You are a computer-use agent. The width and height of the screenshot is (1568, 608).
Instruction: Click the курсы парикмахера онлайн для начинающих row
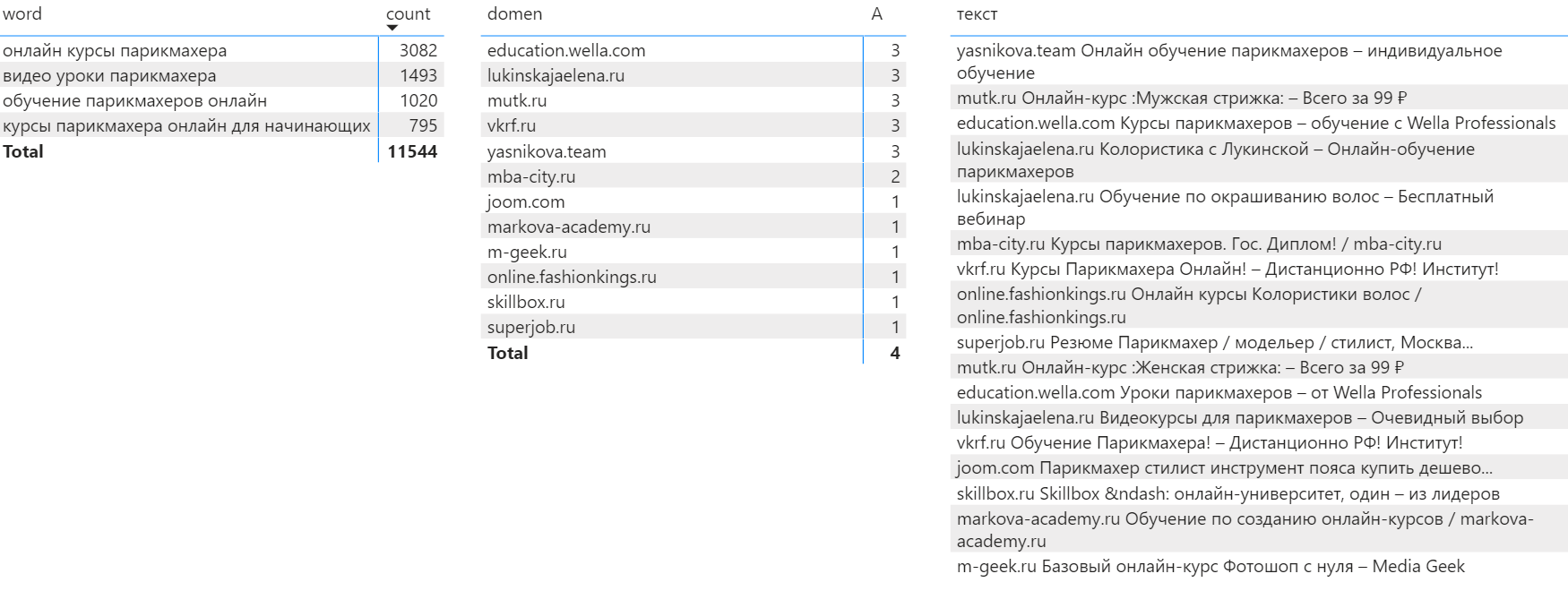[186, 126]
